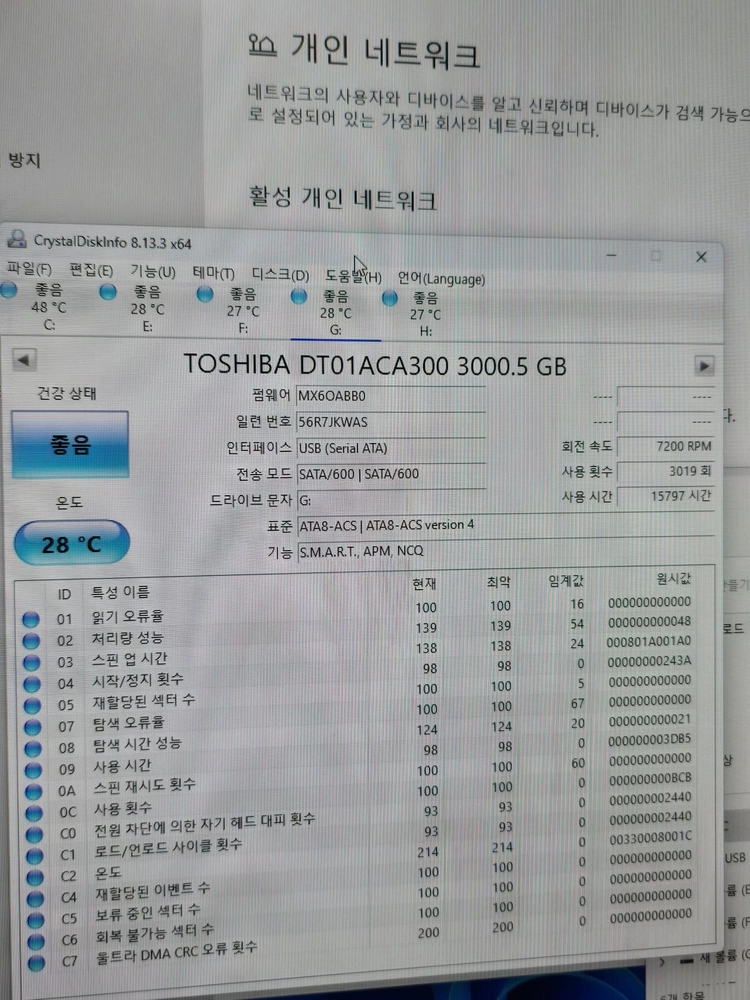
Task: Click status icon for C2 온도
Action: (35, 877)
